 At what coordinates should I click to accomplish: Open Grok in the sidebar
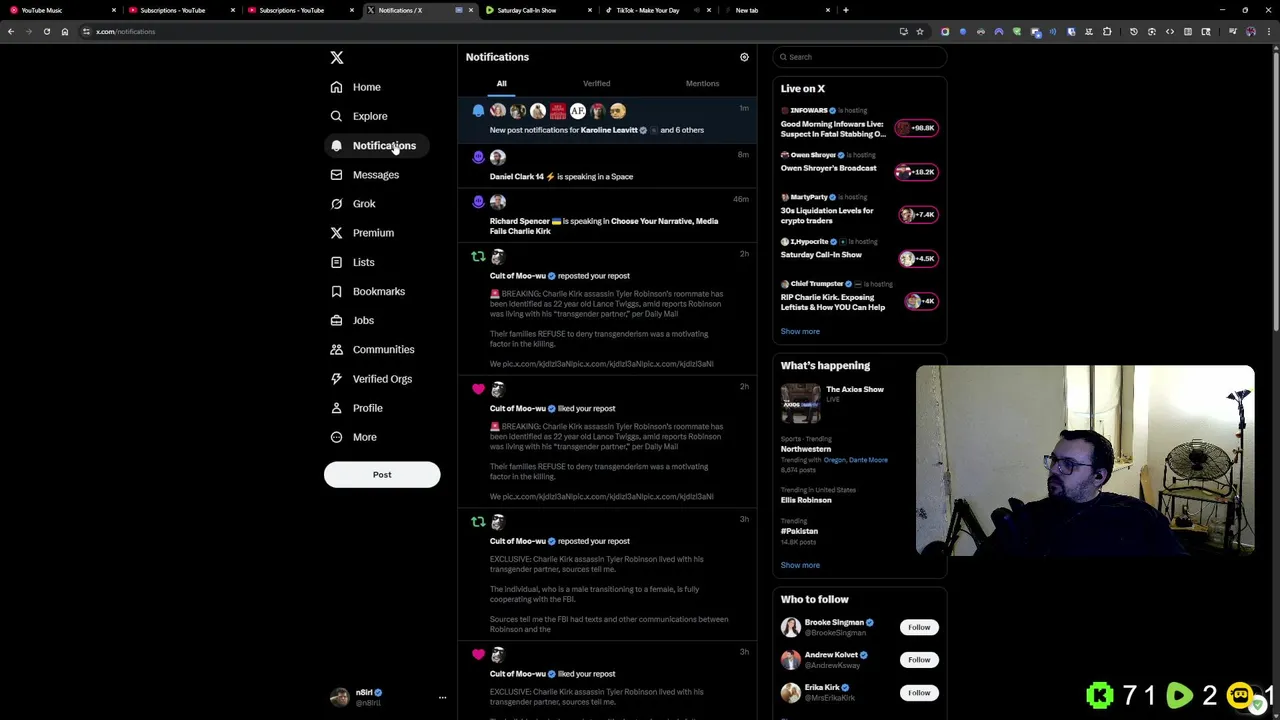[x=352, y=204]
